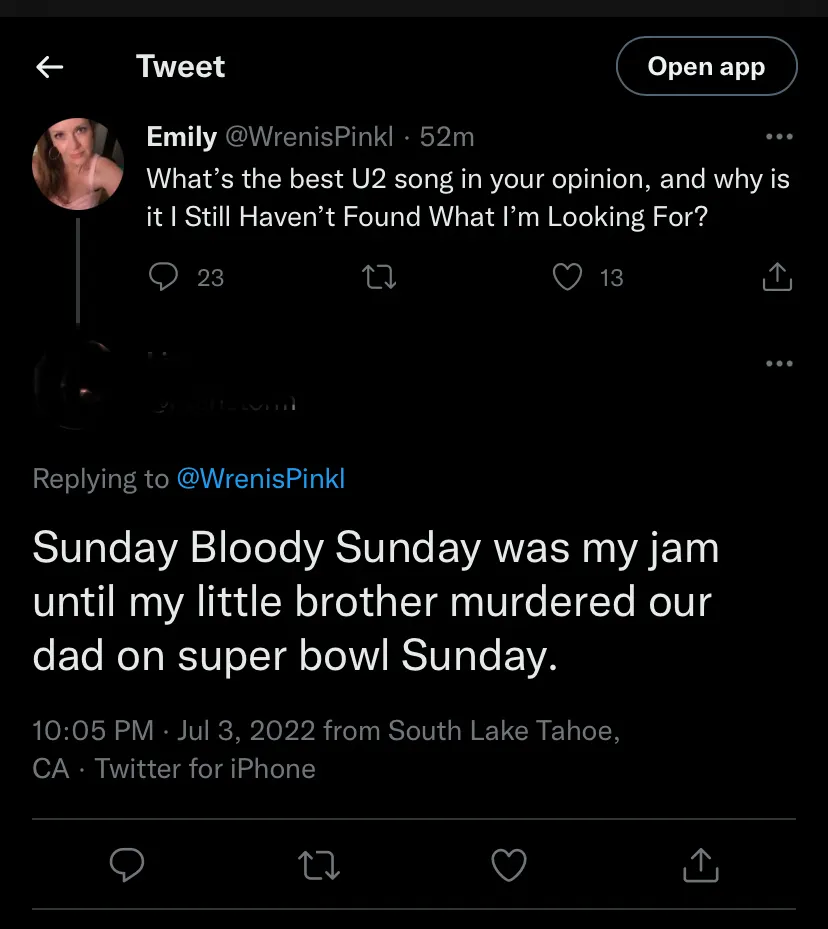Open more options on the reply tweet
Viewport: 828px width, 929px height.
tap(778, 363)
